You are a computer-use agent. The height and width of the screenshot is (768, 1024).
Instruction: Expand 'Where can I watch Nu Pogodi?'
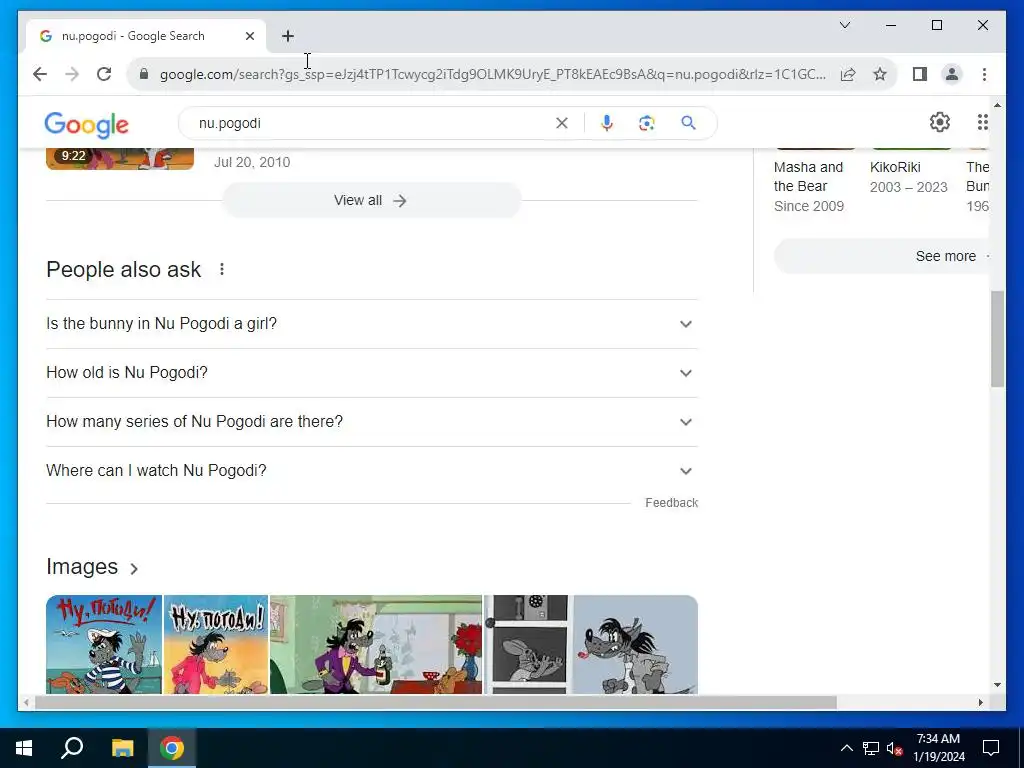coord(372,471)
